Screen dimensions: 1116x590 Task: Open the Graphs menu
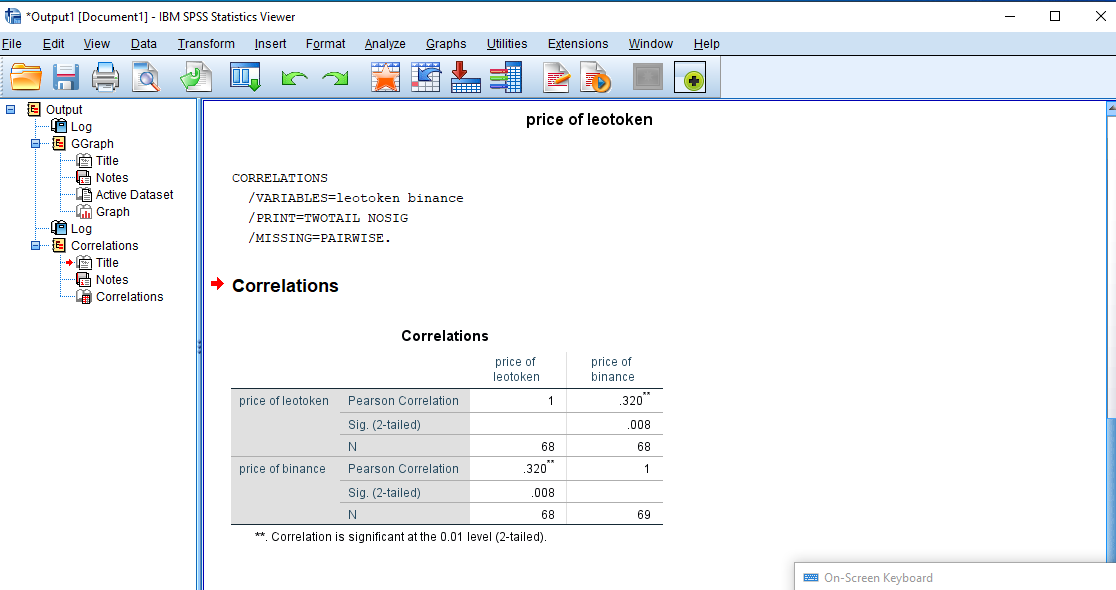[x=446, y=43]
